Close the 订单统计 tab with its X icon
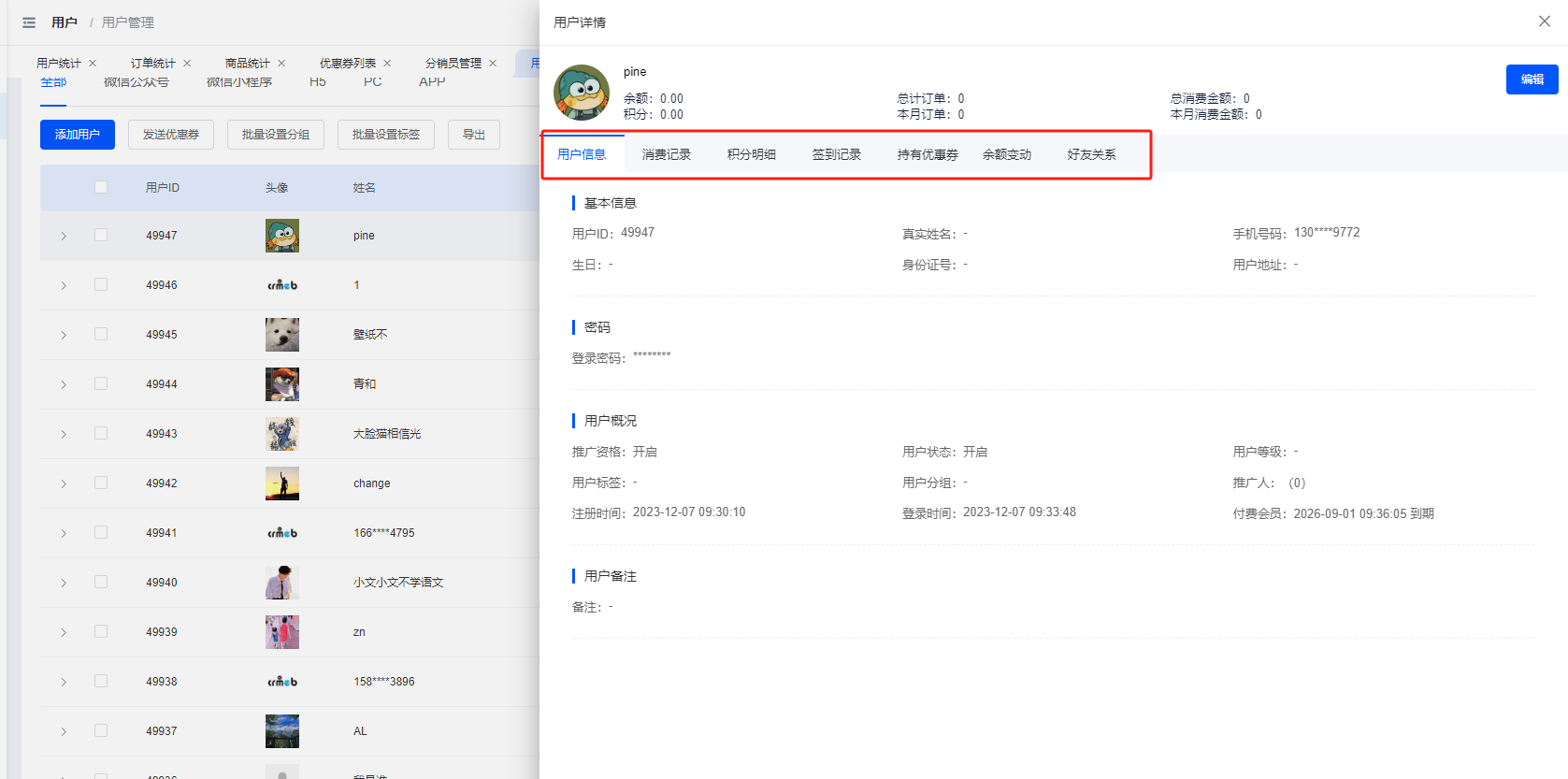1568x779 pixels. point(187,64)
